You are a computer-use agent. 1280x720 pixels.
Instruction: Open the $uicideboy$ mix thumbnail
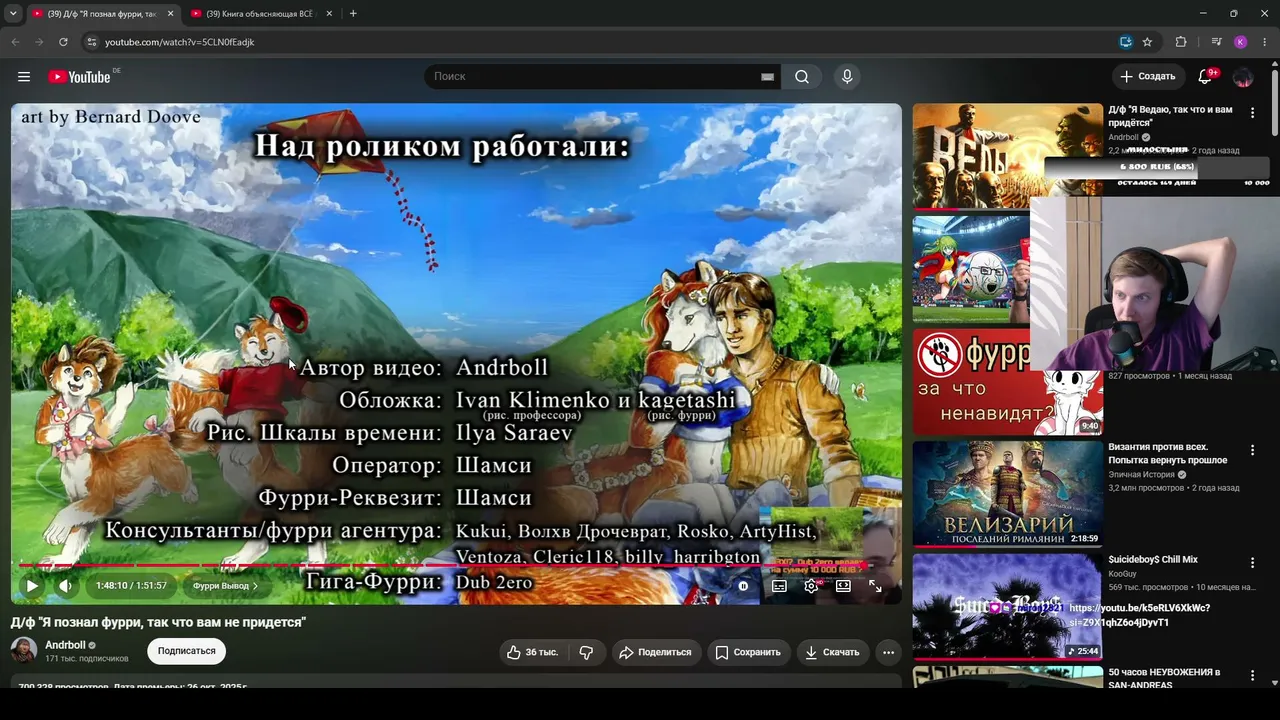pyautogui.click(x=1007, y=607)
